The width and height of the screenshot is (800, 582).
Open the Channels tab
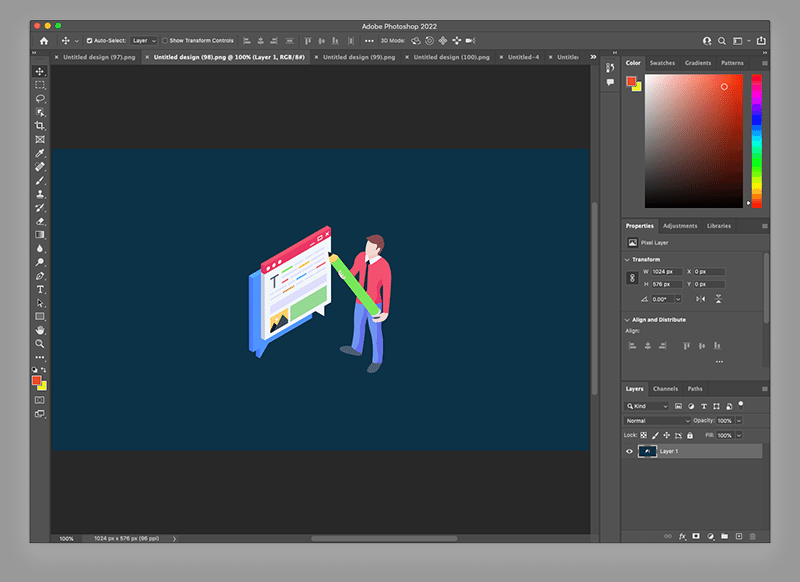pos(665,389)
